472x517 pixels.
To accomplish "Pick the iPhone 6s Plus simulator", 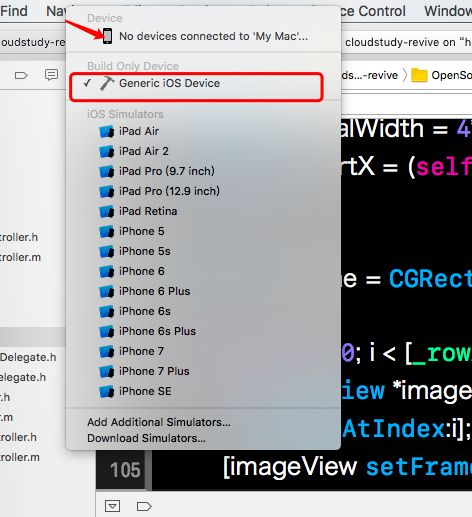I will click(203, 331).
